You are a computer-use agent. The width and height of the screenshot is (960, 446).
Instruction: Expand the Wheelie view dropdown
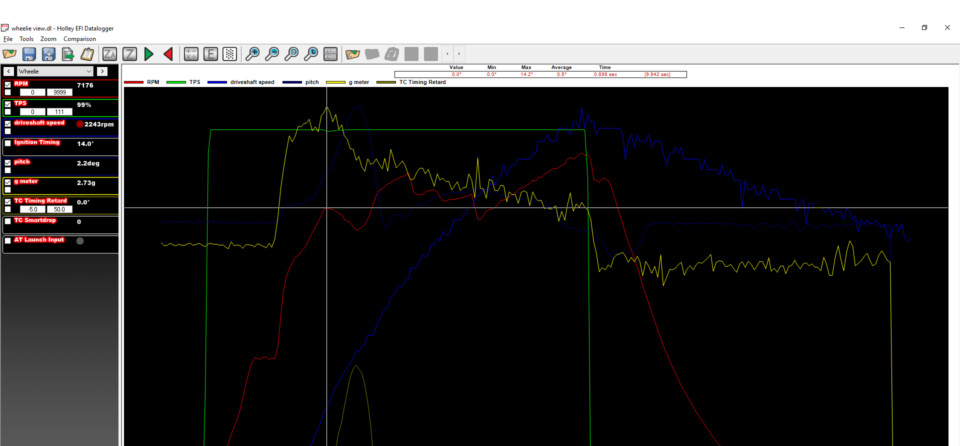pyautogui.click(x=55, y=71)
